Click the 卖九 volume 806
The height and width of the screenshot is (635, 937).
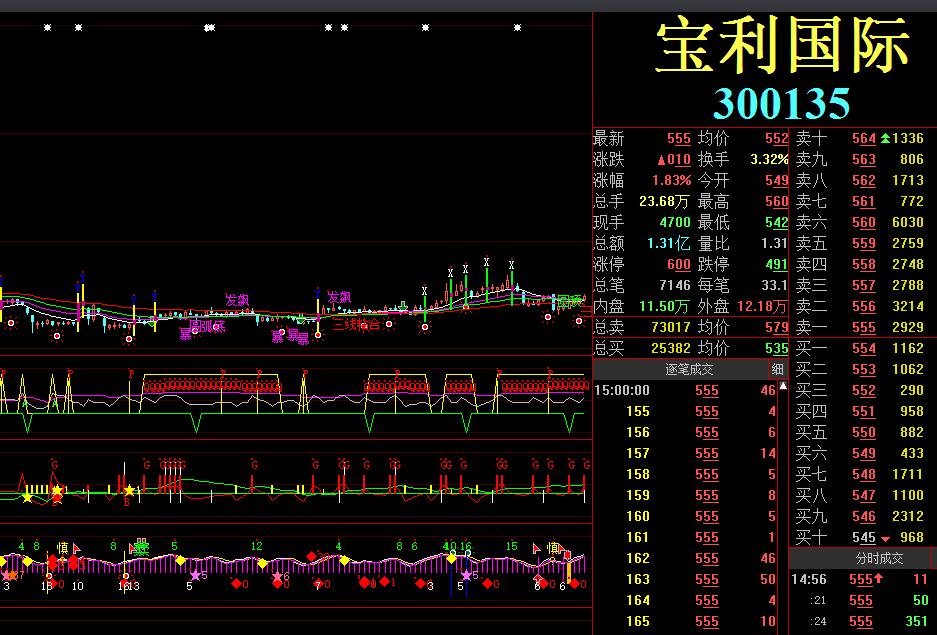(912, 159)
